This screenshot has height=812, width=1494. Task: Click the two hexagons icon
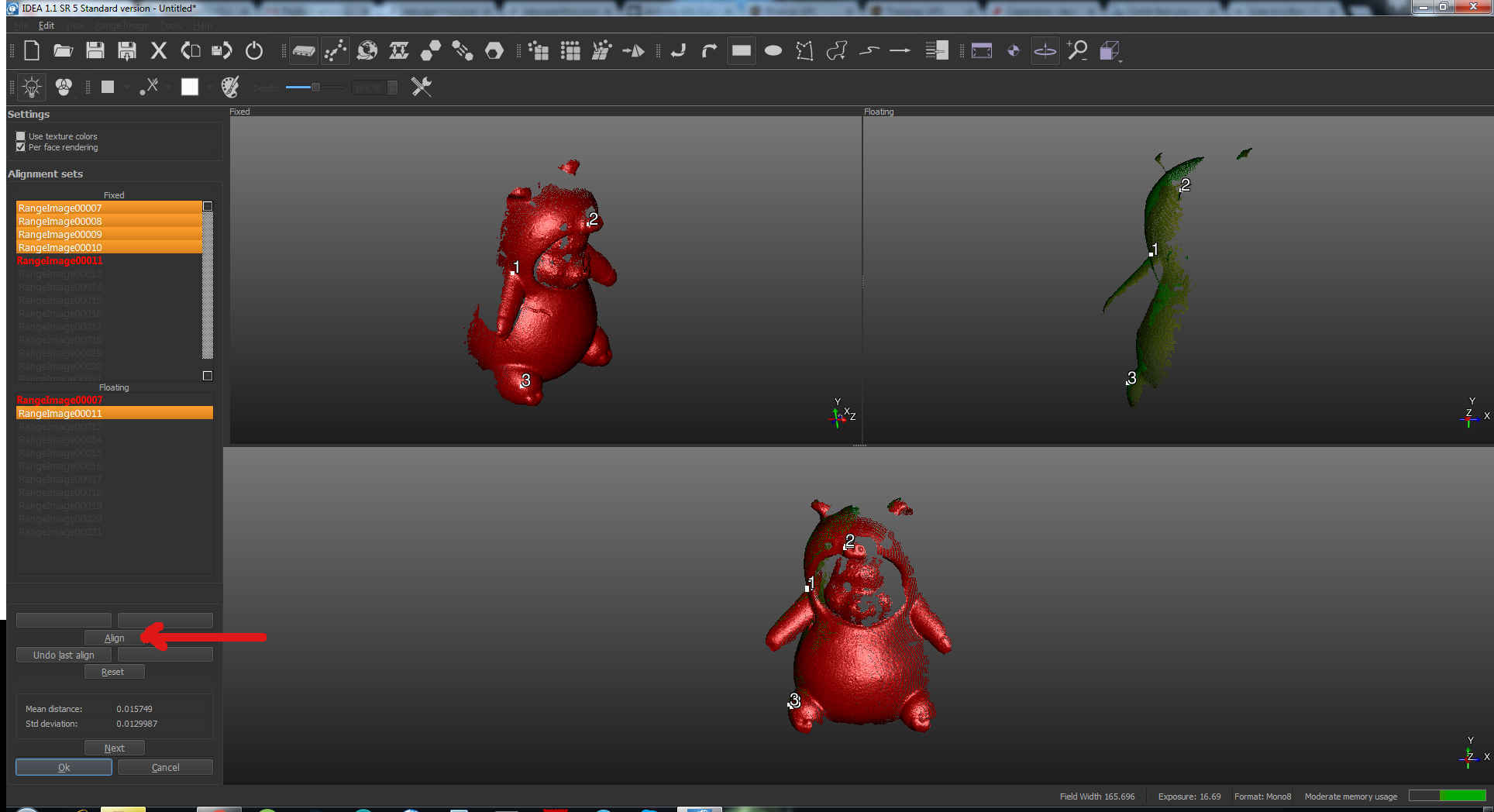[431, 51]
